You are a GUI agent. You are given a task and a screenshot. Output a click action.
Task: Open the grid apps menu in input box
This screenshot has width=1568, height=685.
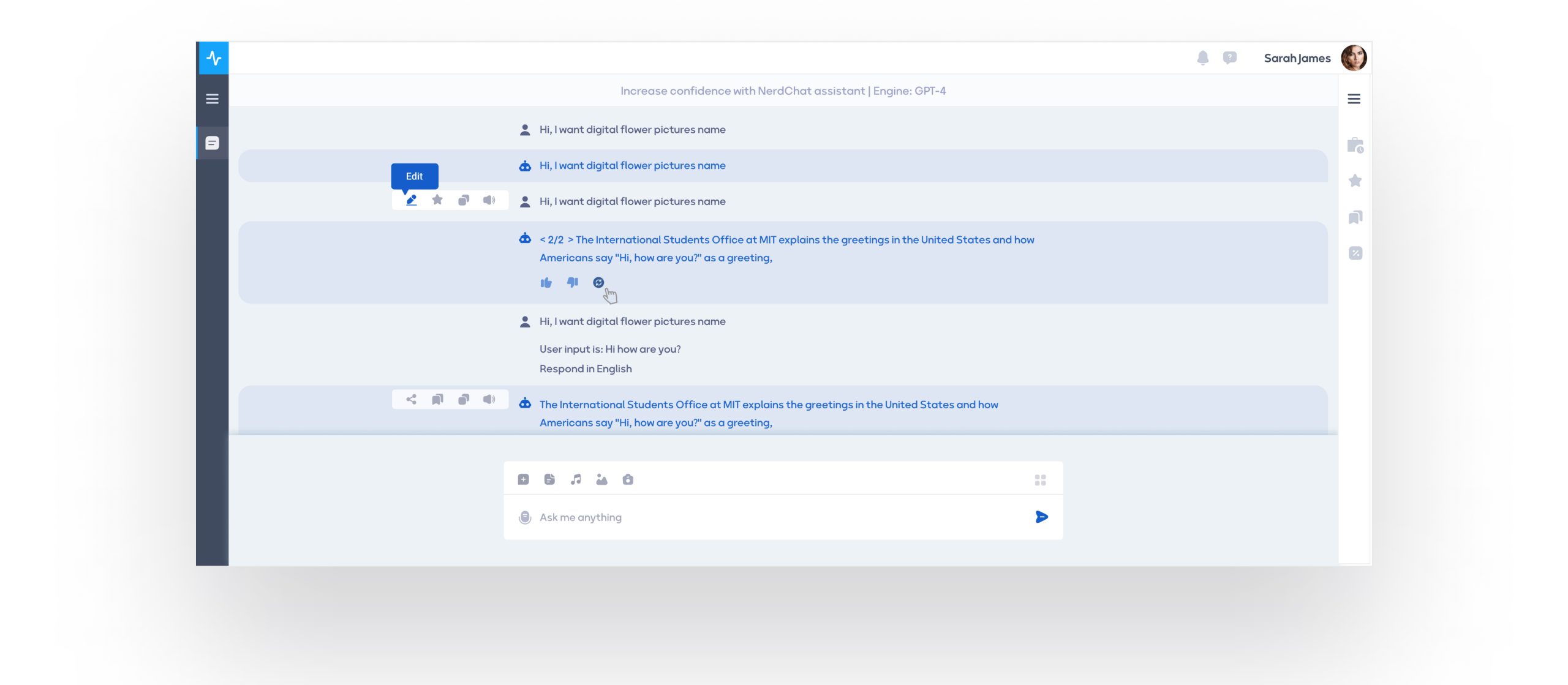tap(1040, 480)
